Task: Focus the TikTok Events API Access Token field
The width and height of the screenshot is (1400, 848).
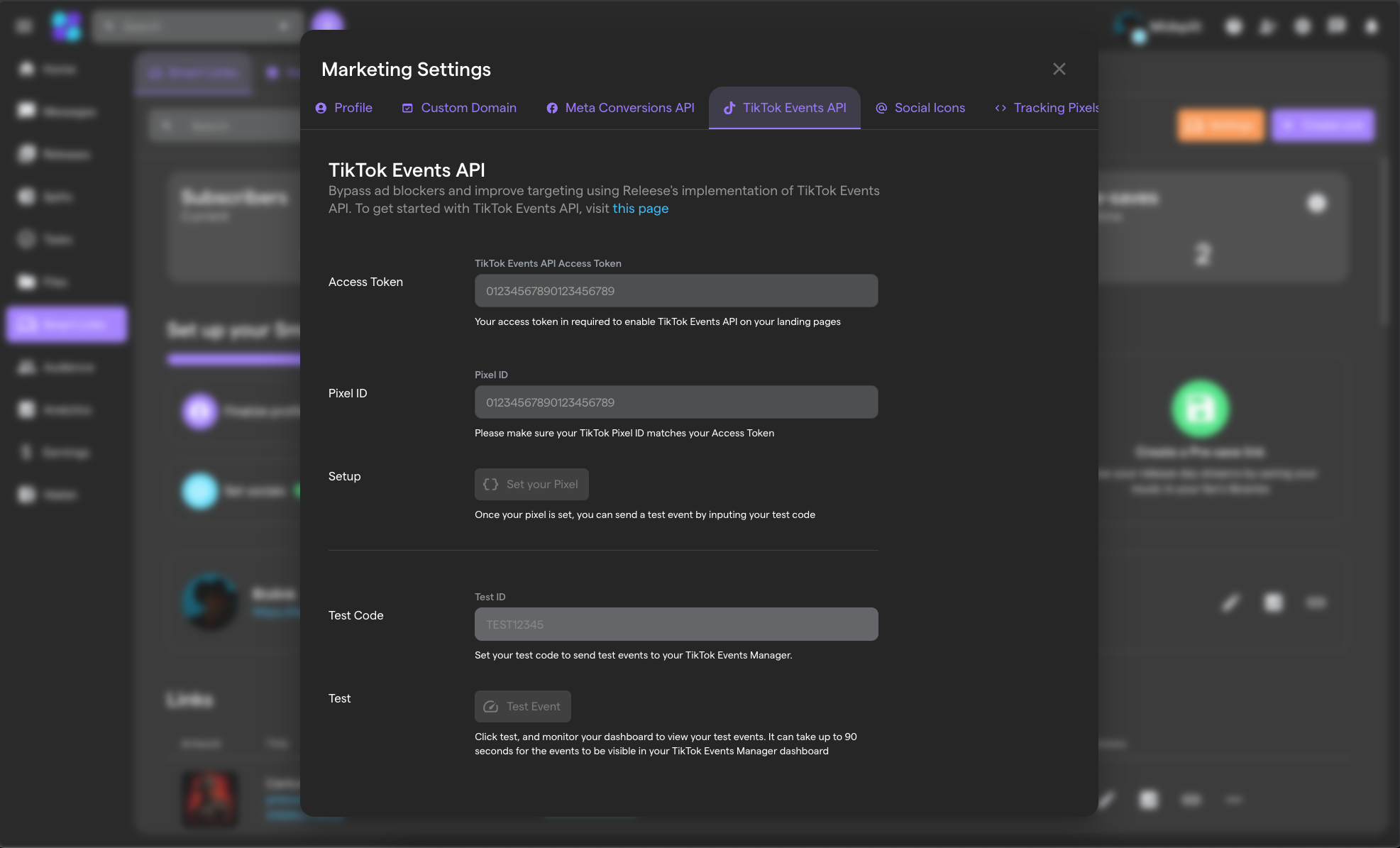Action: 676,291
